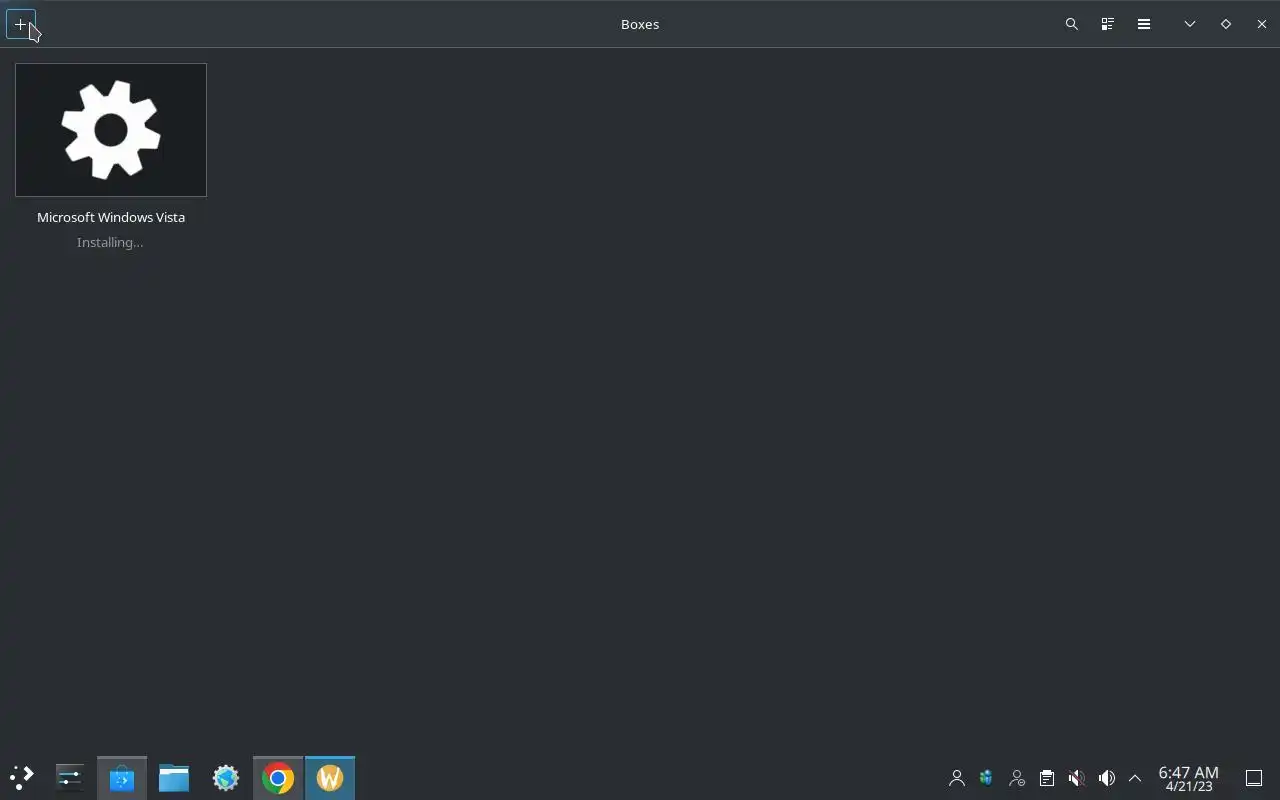Open the audio volume tray icon
Screen dimensions: 1280x800
click(x=1107, y=778)
